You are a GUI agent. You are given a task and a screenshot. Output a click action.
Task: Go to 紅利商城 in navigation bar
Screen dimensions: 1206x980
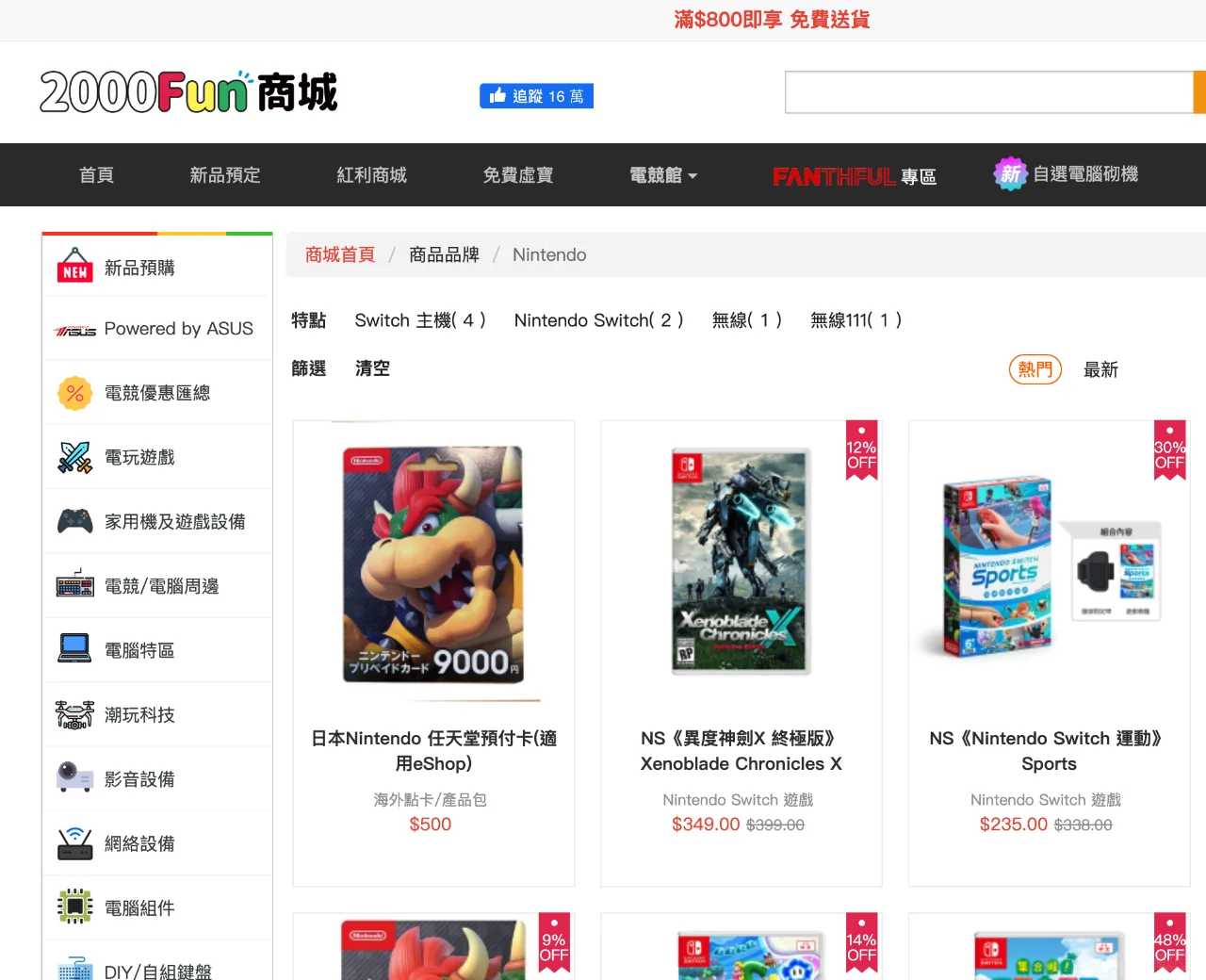pyautogui.click(x=372, y=175)
